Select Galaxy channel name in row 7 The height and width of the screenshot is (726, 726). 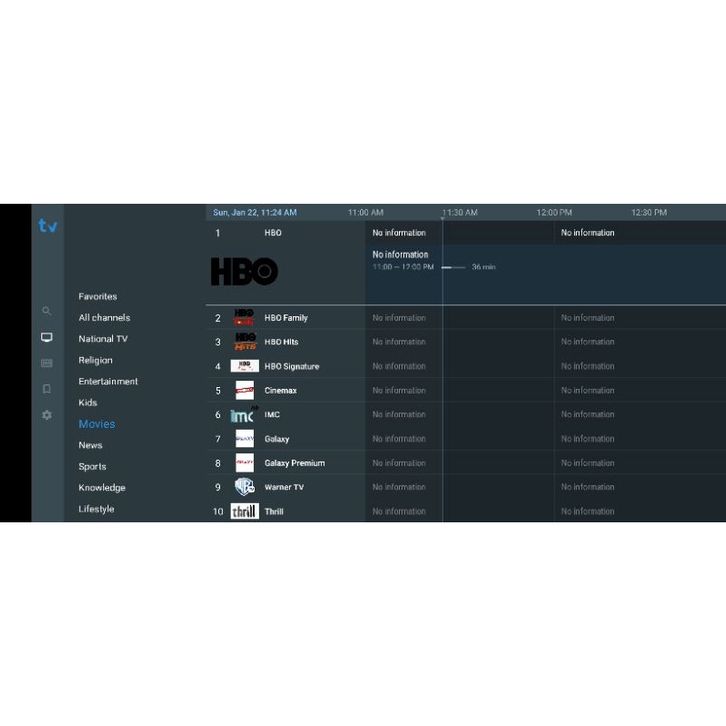(x=276, y=439)
